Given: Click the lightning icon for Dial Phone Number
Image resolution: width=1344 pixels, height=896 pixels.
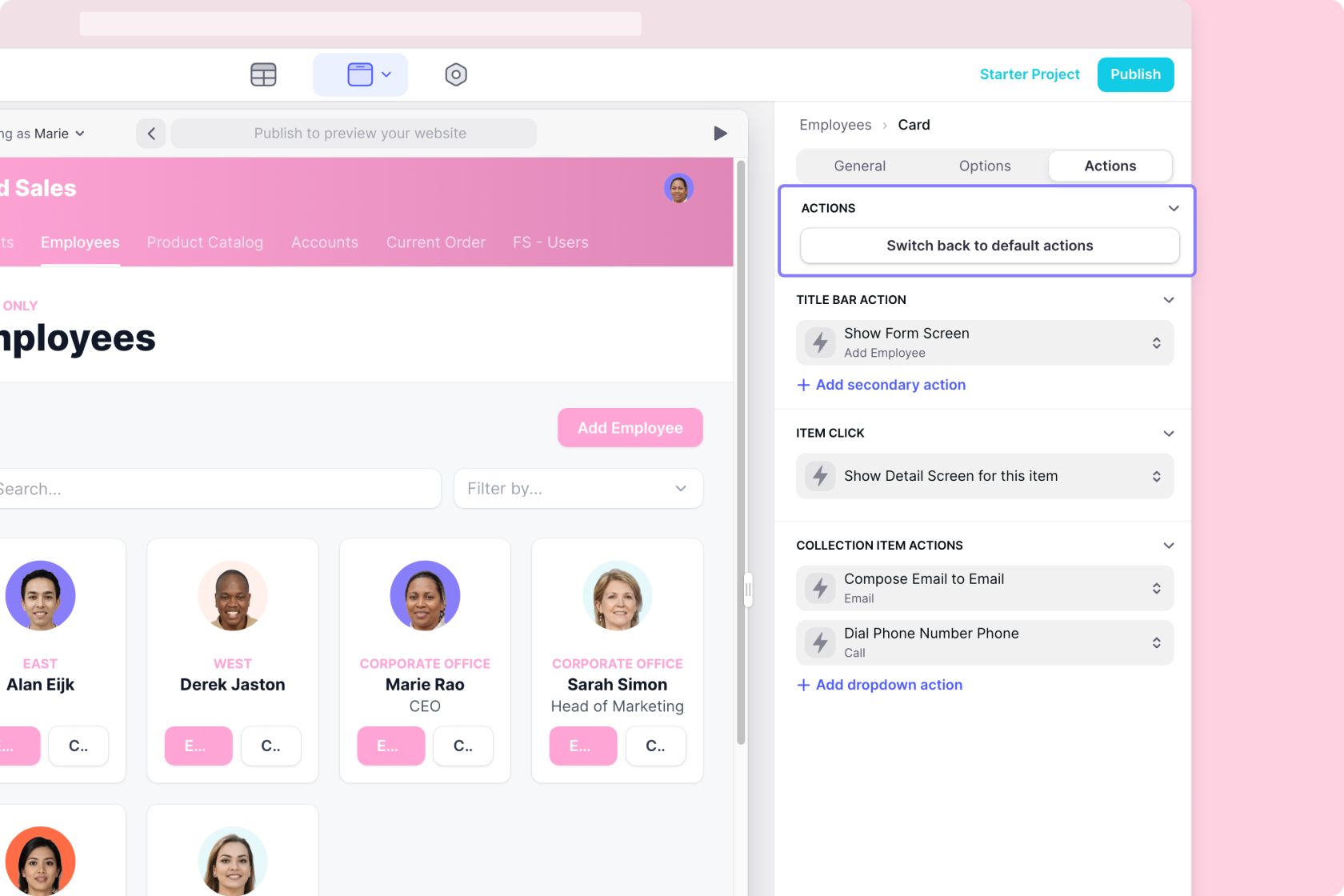Looking at the screenshot, I should tap(820, 642).
